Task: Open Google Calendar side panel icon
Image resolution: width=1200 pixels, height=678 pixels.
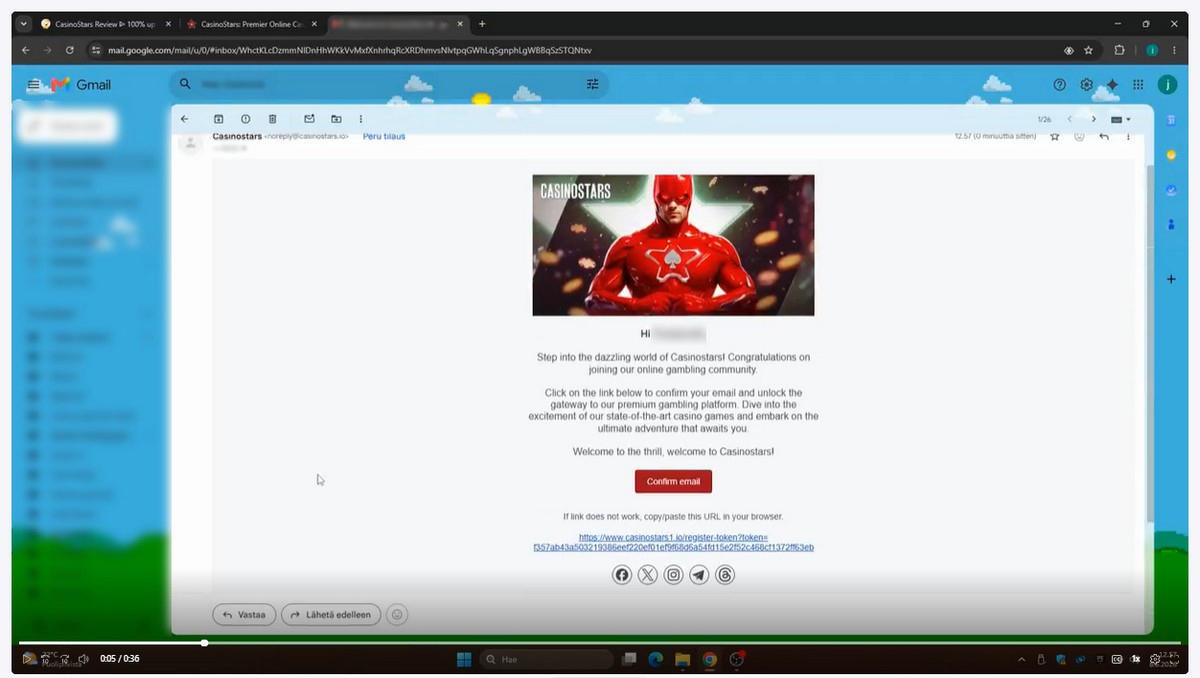Action: [1171, 119]
